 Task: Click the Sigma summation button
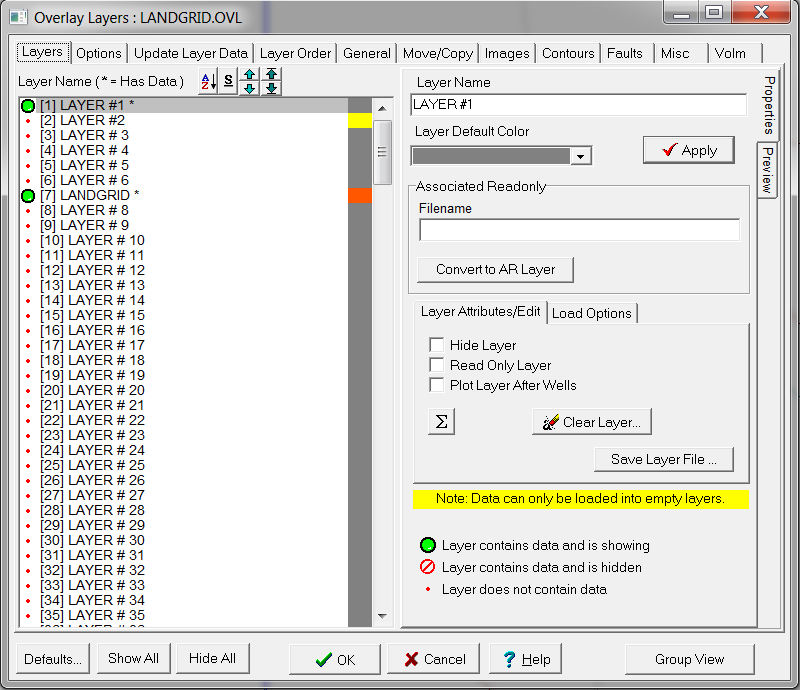point(440,422)
